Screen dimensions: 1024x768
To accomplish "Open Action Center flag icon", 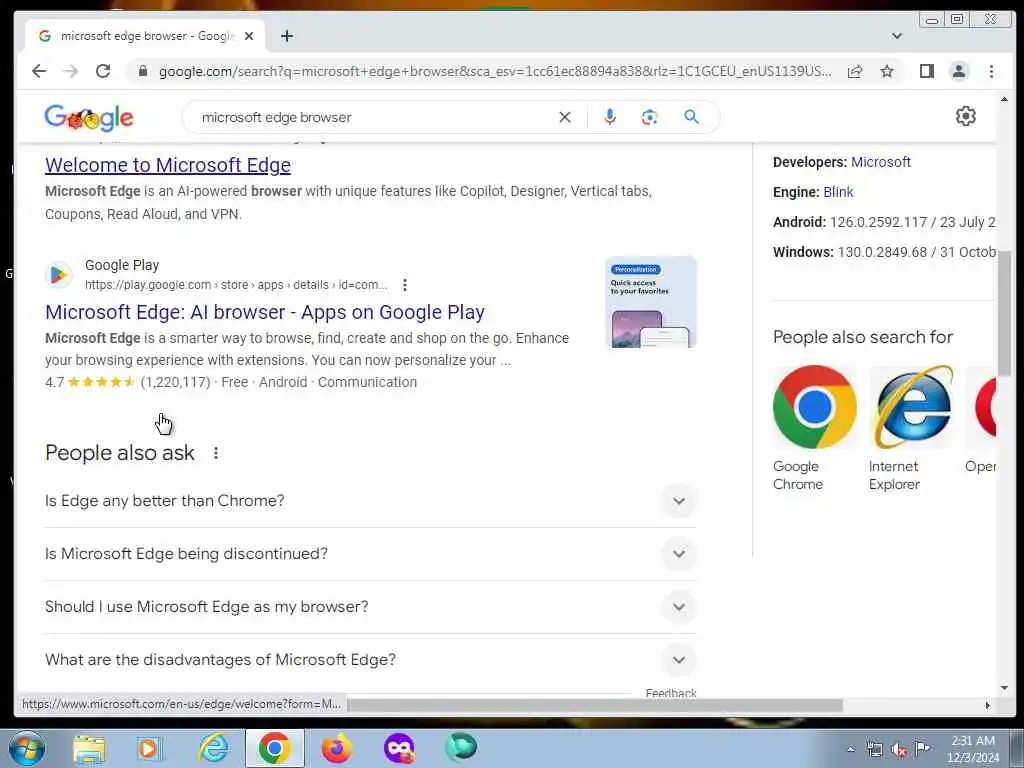I will 922,749.
